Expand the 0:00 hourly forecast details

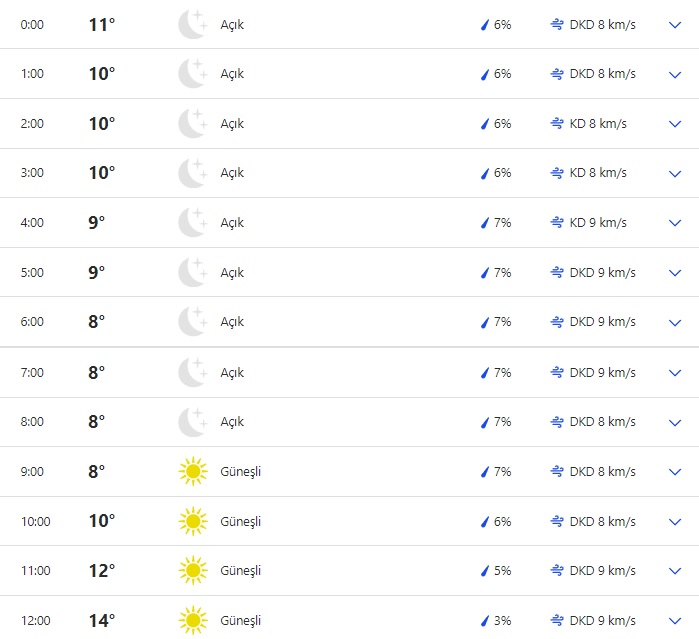[x=674, y=24]
